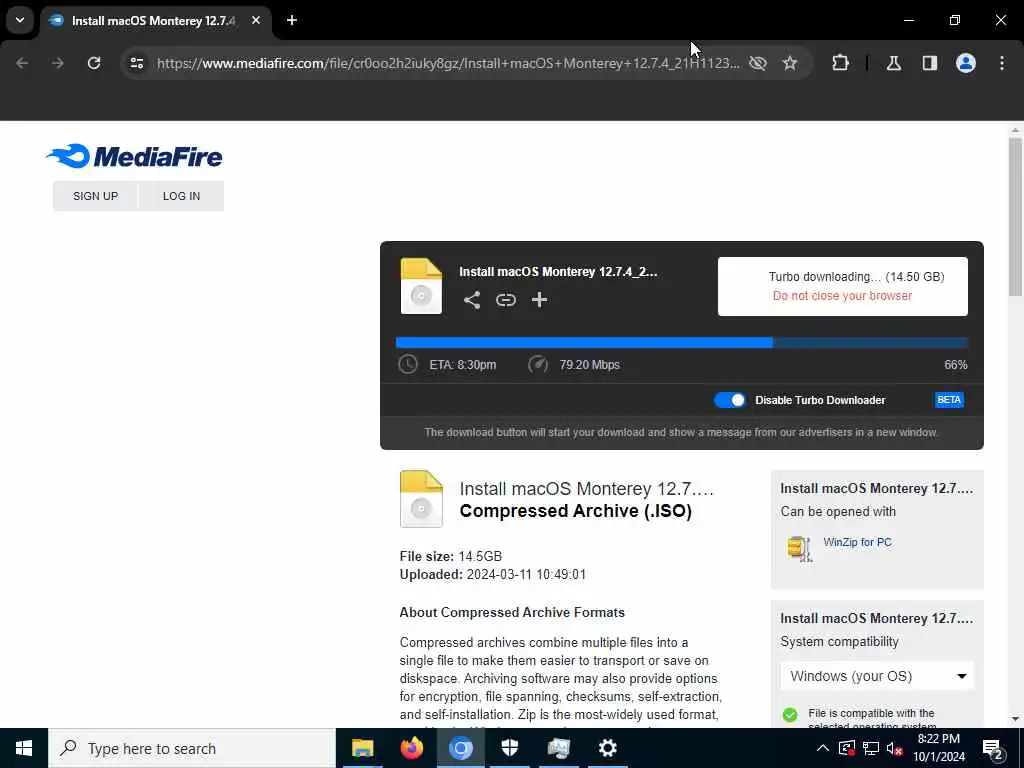Image resolution: width=1024 pixels, height=768 pixels.
Task: Go back using the browser back arrow
Action: [x=22, y=63]
